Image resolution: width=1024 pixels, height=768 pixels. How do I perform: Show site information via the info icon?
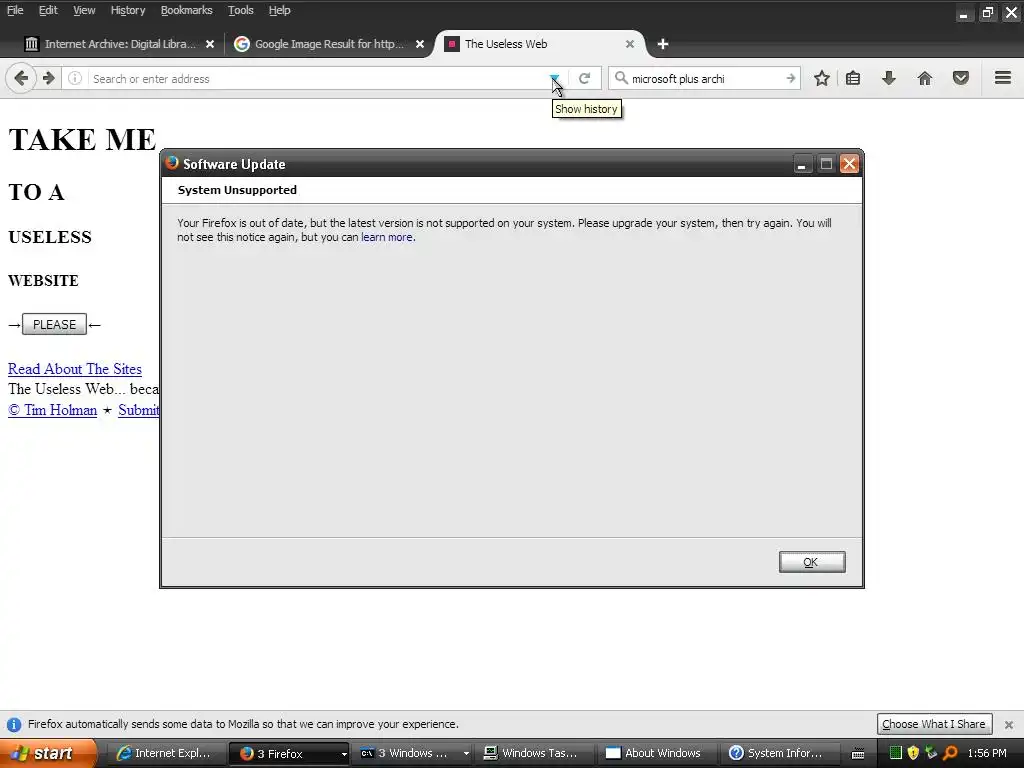(75, 78)
